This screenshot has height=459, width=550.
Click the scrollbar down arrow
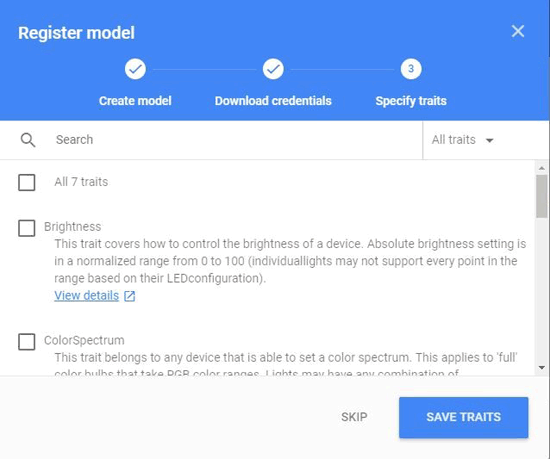(542, 367)
